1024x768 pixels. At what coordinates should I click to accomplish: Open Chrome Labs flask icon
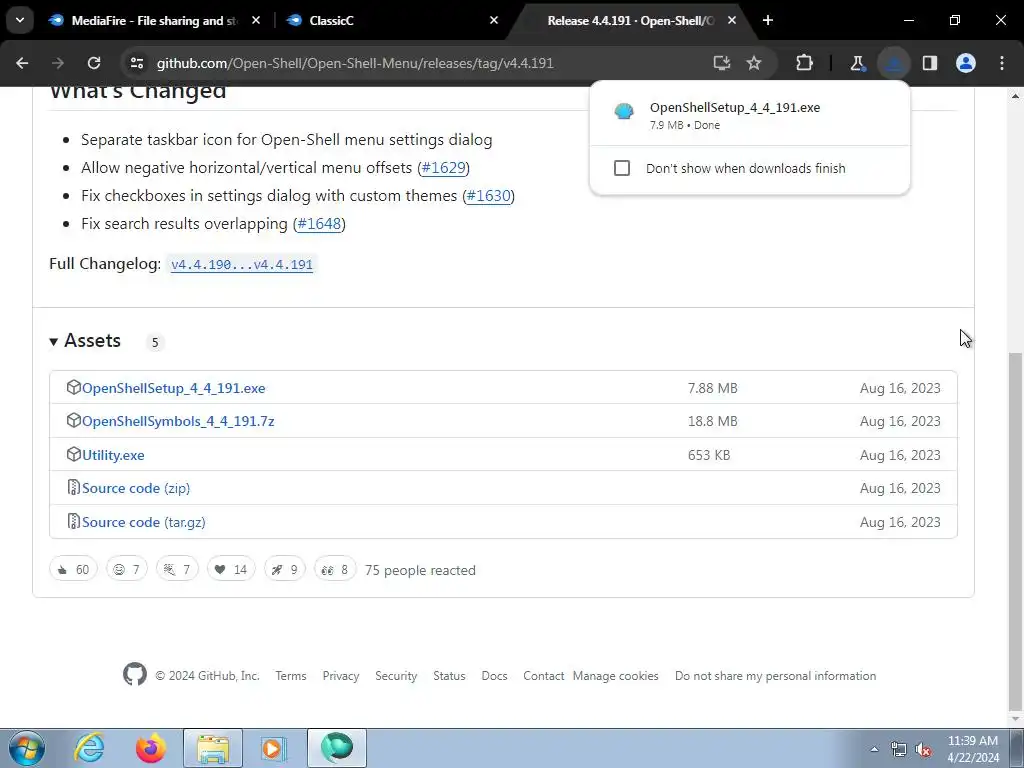pyautogui.click(x=857, y=63)
